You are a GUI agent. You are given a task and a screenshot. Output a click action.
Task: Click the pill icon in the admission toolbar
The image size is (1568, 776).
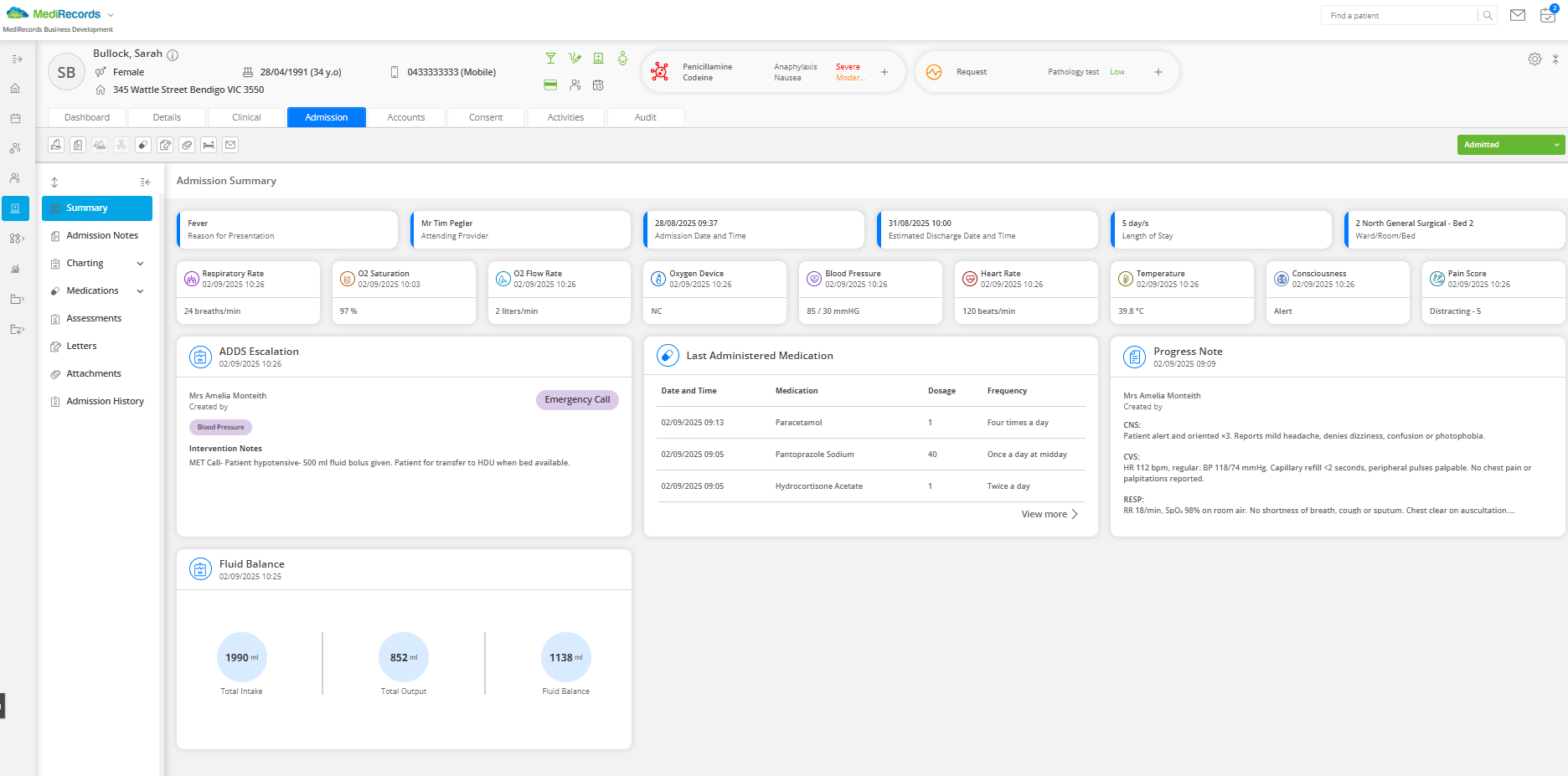point(143,145)
